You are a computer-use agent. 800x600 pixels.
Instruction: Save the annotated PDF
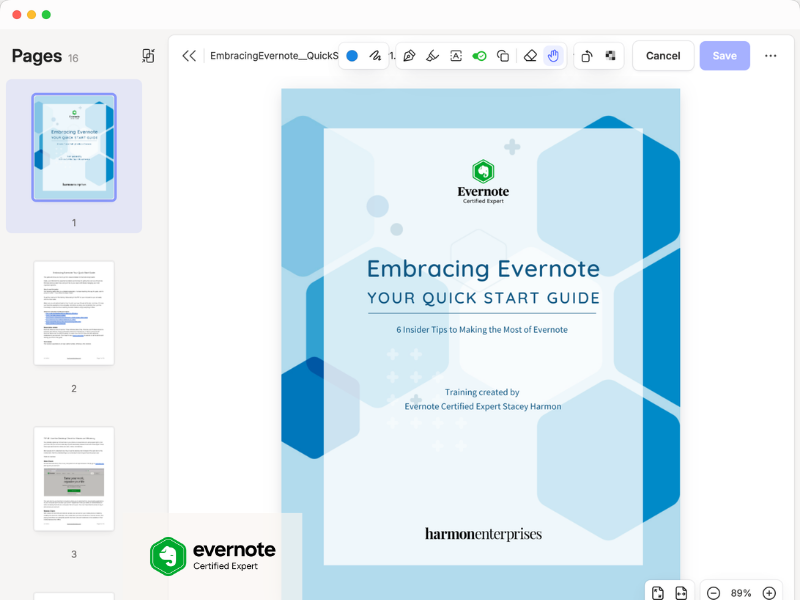coord(724,56)
